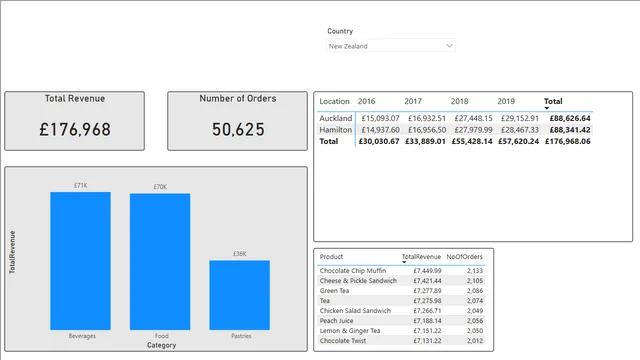Click the Beverages bar in the chart
This screenshot has width=640, height=360.
click(80, 261)
